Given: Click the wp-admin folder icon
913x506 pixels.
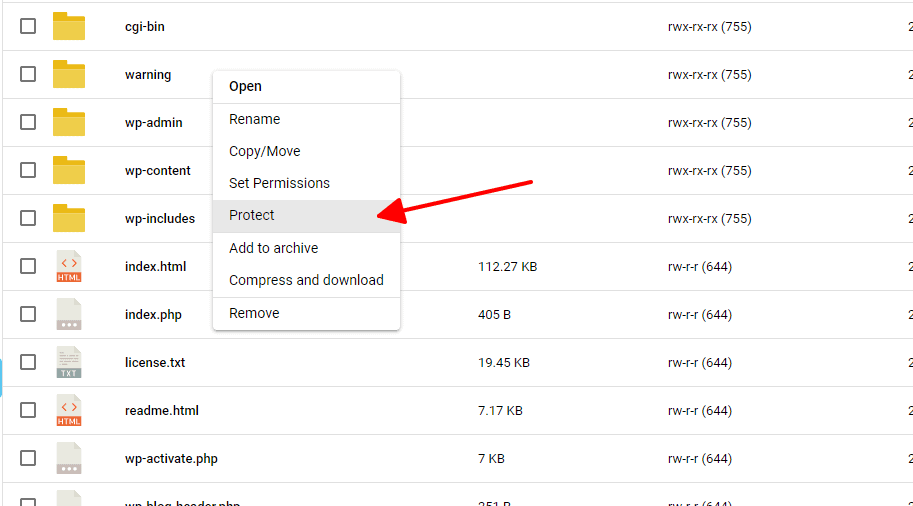Looking at the screenshot, I should pyautogui.click(x=69, y=123).
